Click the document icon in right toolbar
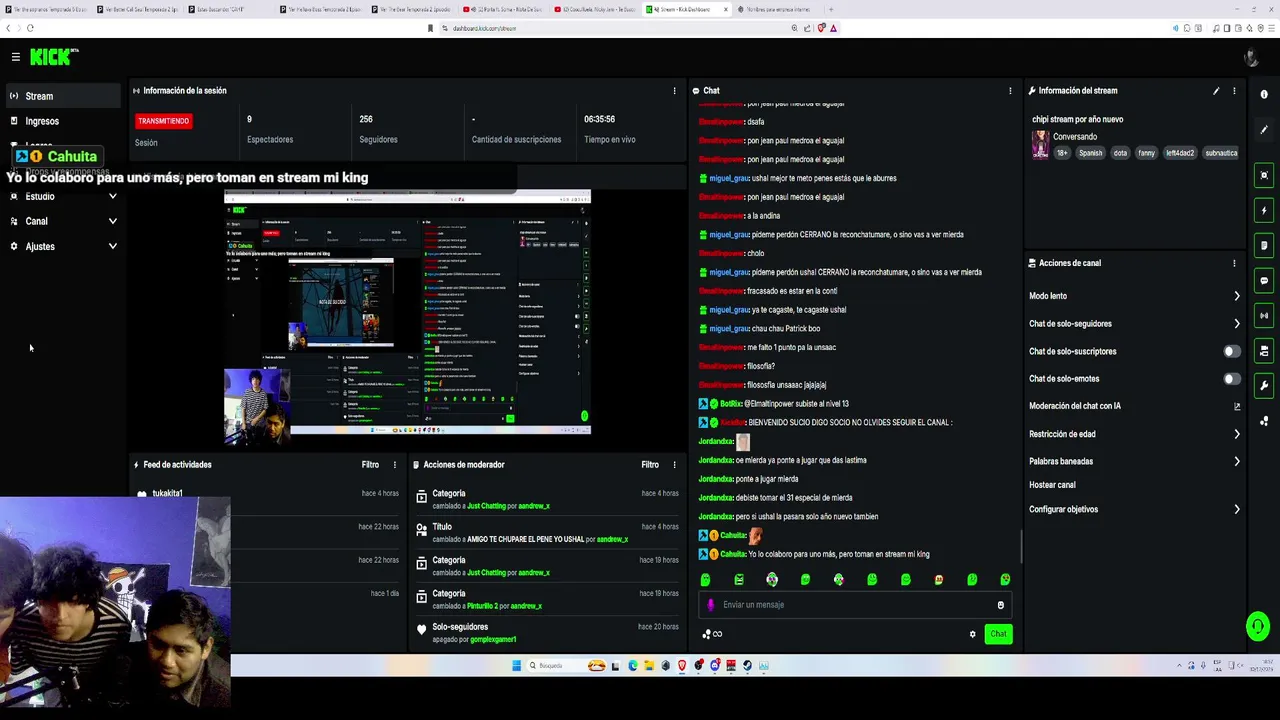This screenshot has width=1280, height=720. pyautogui.click(x=1264, y=246)
